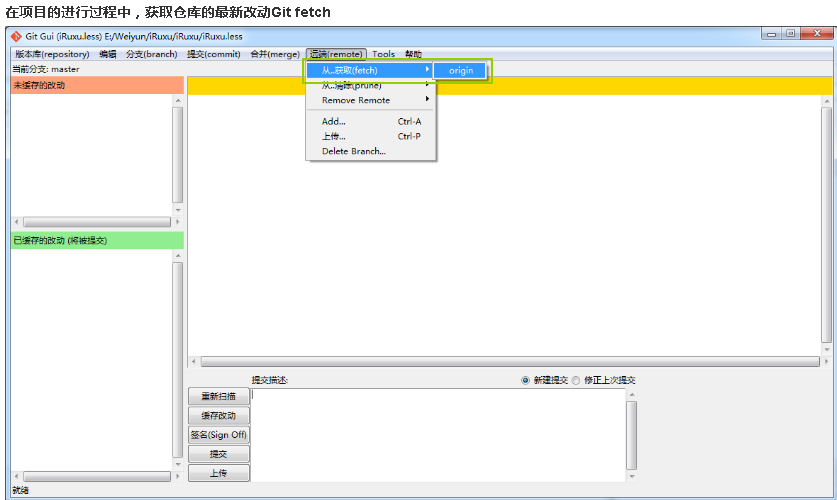Click up arrow of diff pane scrollbar

coord(827,101)
